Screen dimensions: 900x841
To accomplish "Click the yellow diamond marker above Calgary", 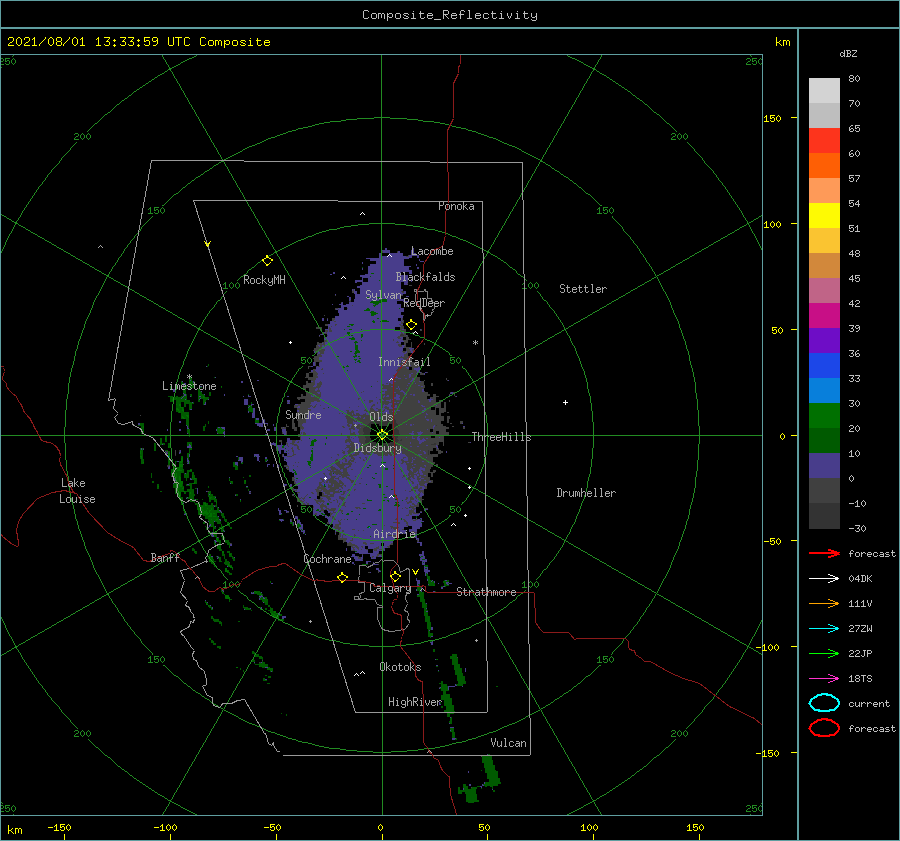I will coord(395,576).
